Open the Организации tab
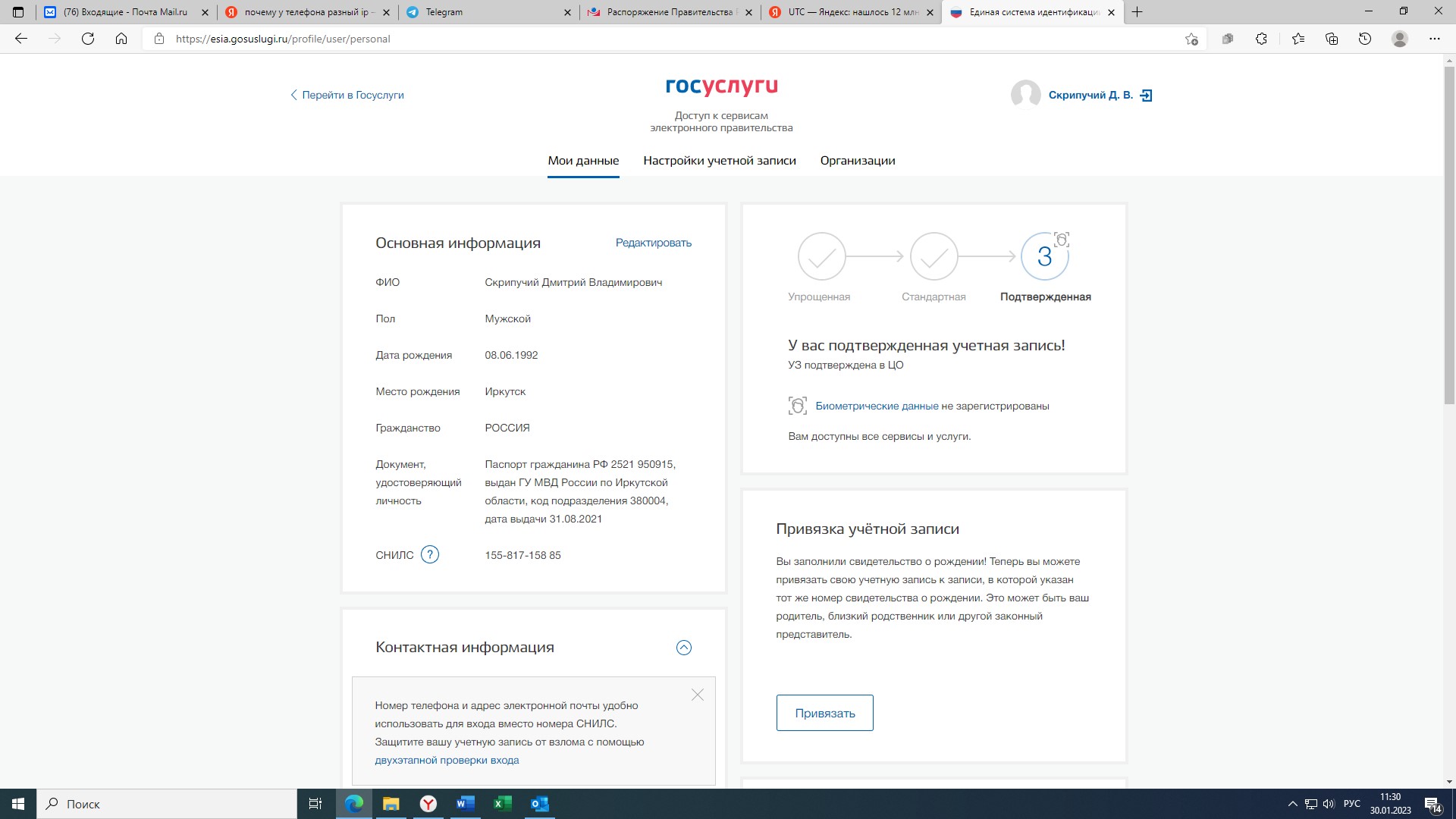This screenshot has width=1456, height=819. click(858, 161)
